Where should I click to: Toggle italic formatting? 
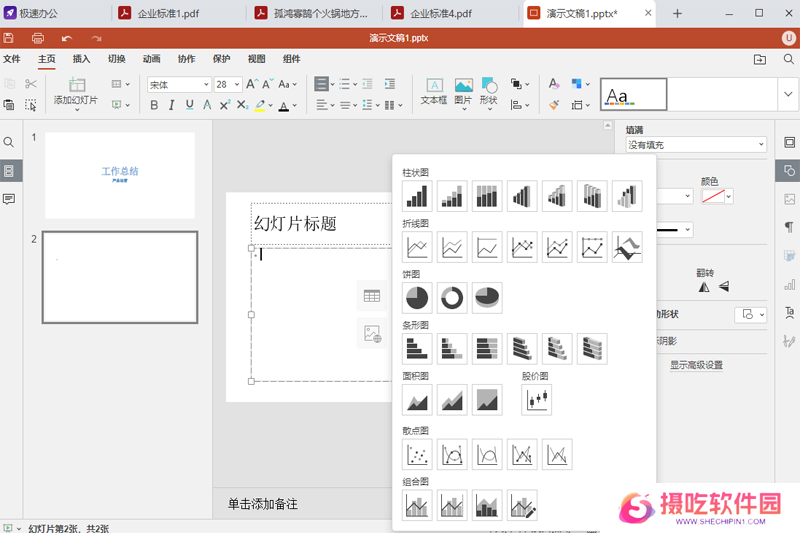tap(171, 105)
